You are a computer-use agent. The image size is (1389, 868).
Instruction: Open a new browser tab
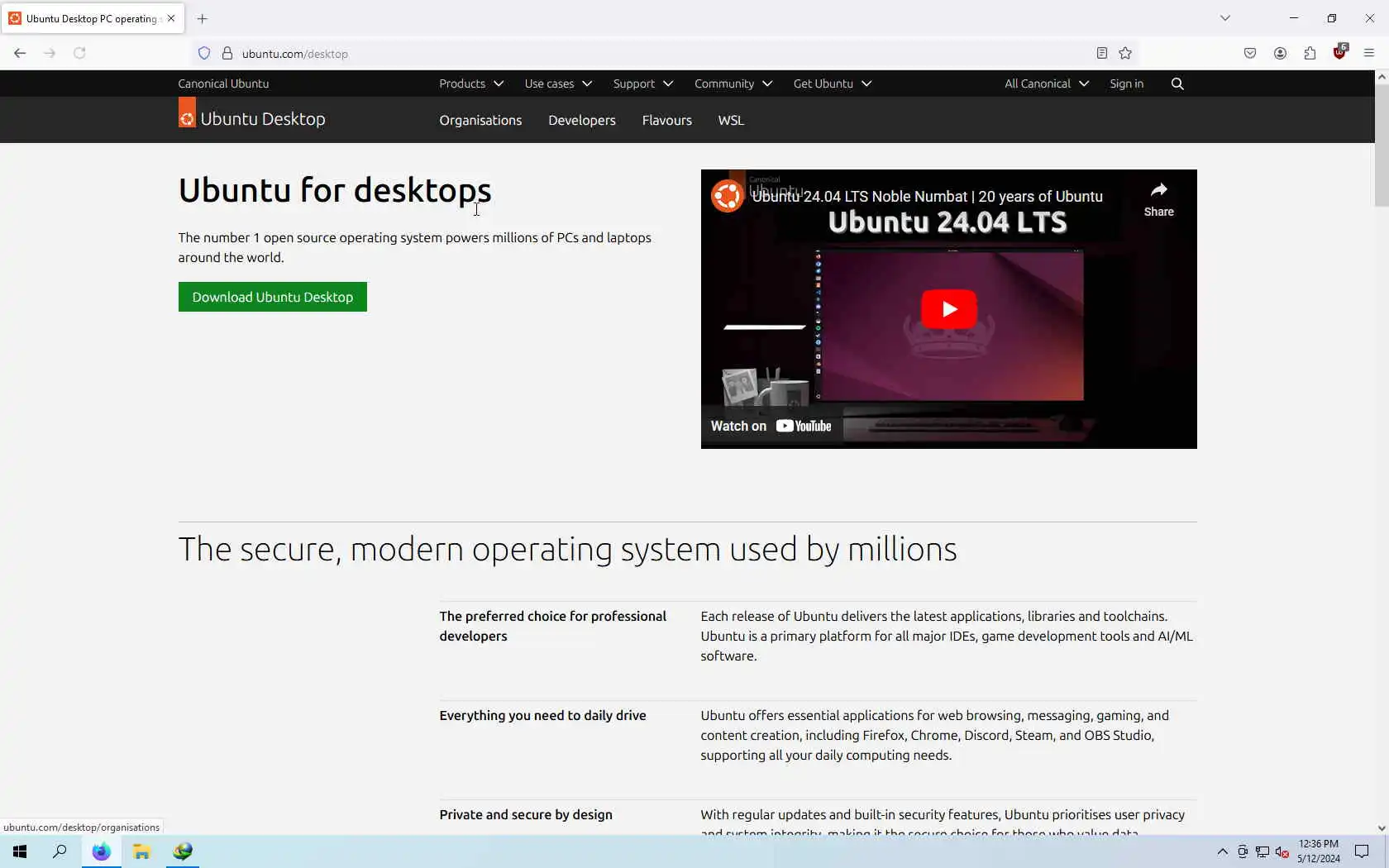203,18
